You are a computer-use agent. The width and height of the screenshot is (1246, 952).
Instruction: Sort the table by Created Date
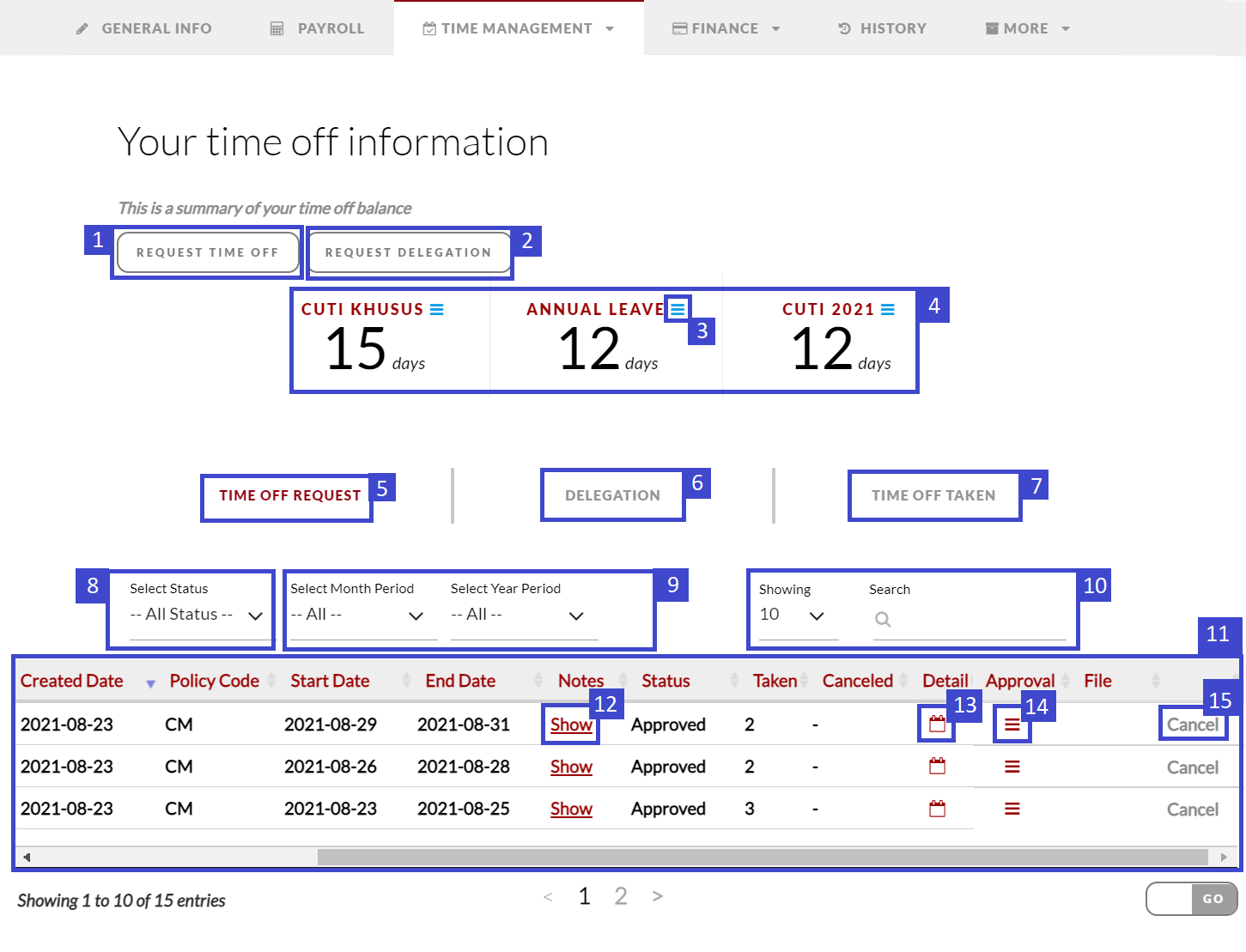tap(72, 681)
